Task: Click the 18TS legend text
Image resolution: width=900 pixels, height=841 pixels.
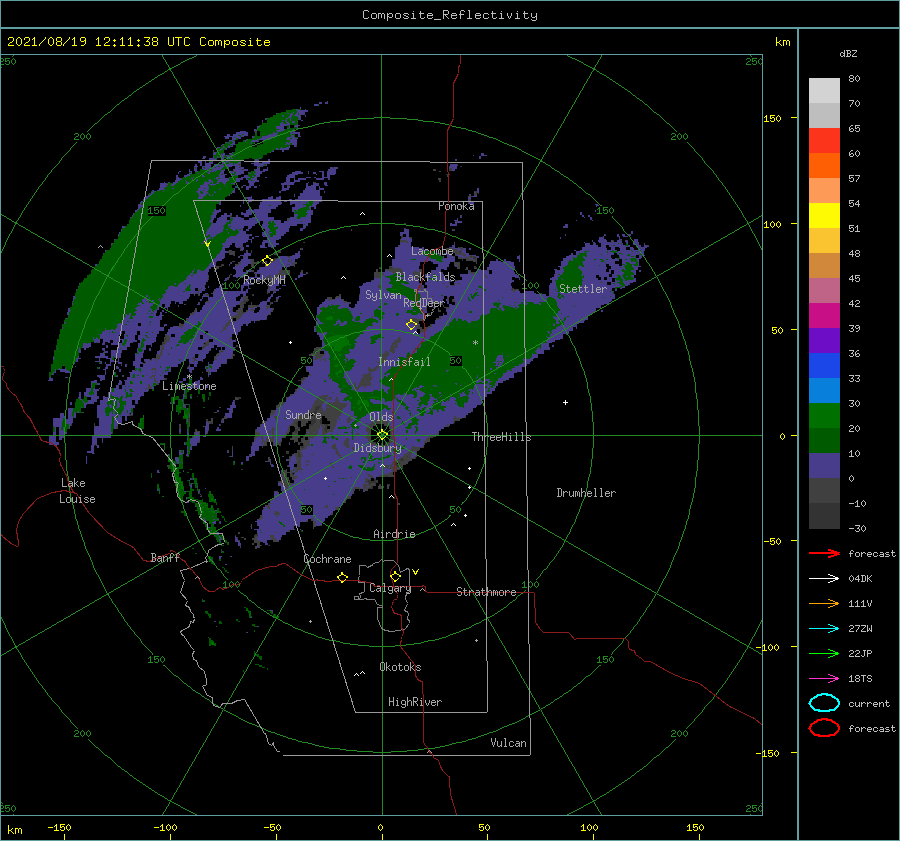Action: coord(860,679)
